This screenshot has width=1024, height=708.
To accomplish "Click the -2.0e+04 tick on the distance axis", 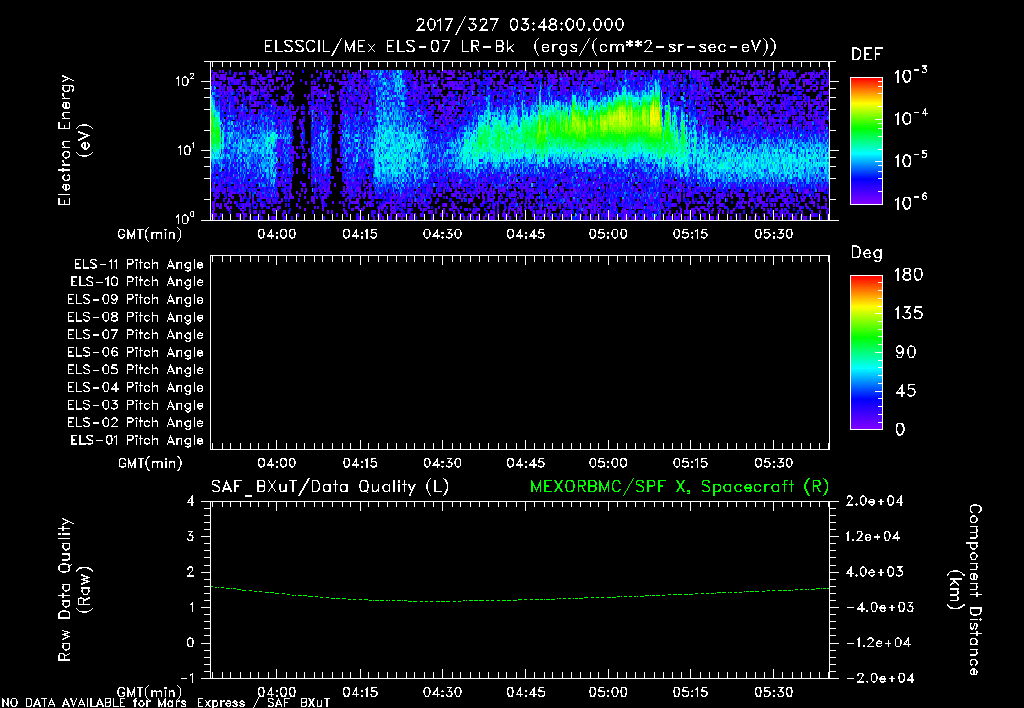I will tap(880, 678).
